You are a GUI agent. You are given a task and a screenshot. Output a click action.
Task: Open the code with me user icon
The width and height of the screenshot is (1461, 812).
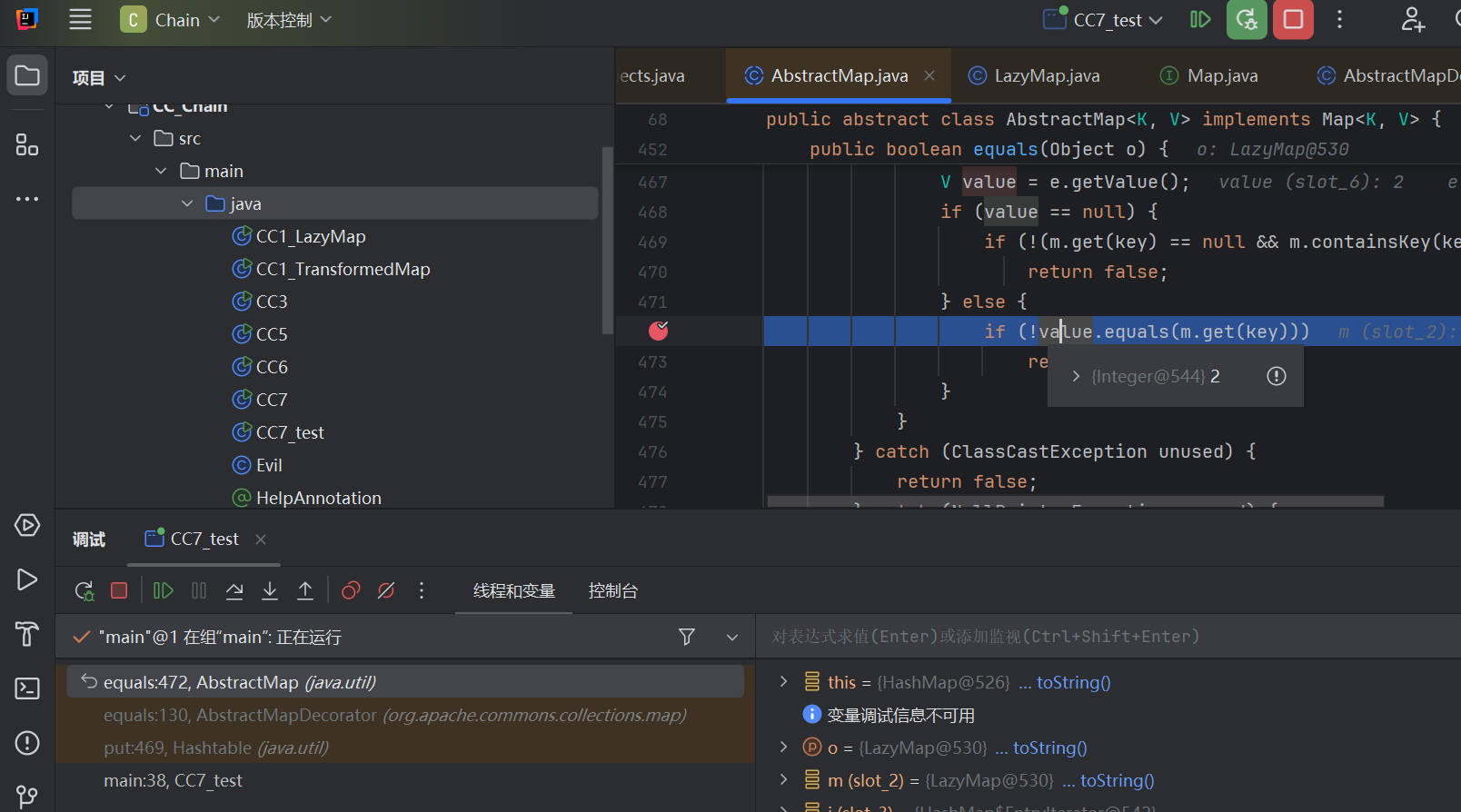pyautogui.click(x=1413, y=20)
